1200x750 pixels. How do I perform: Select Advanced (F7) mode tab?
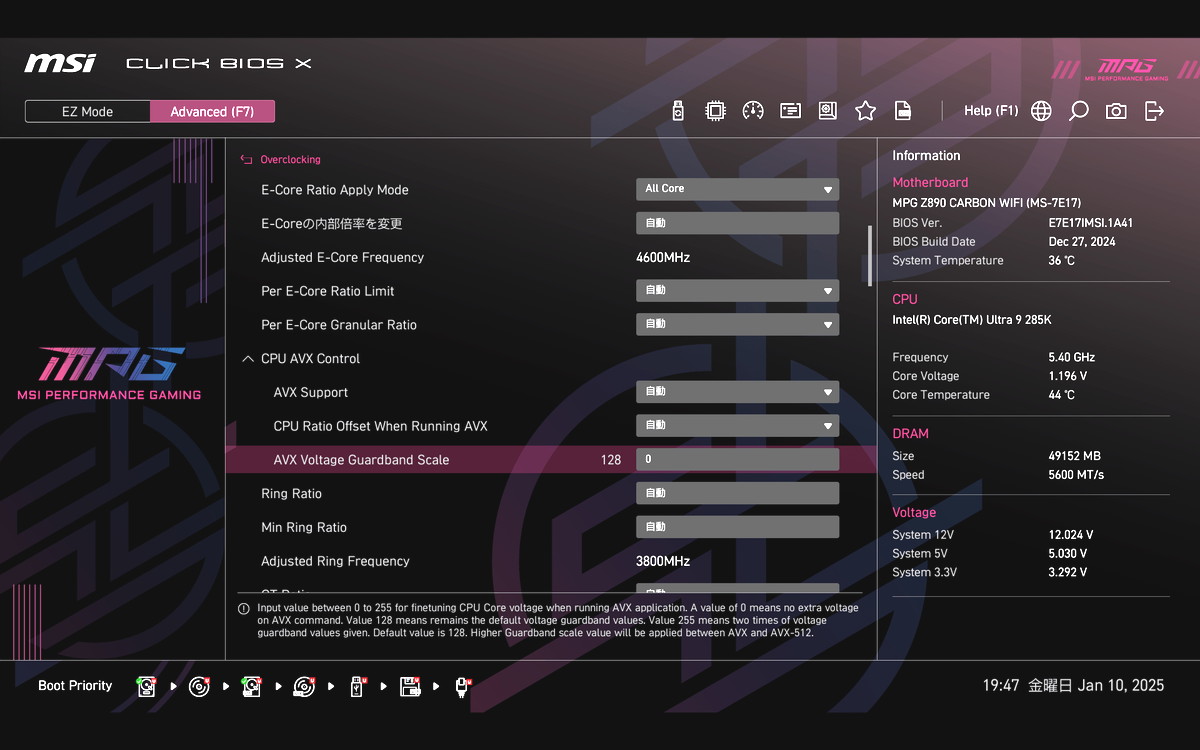coord(212,111)
